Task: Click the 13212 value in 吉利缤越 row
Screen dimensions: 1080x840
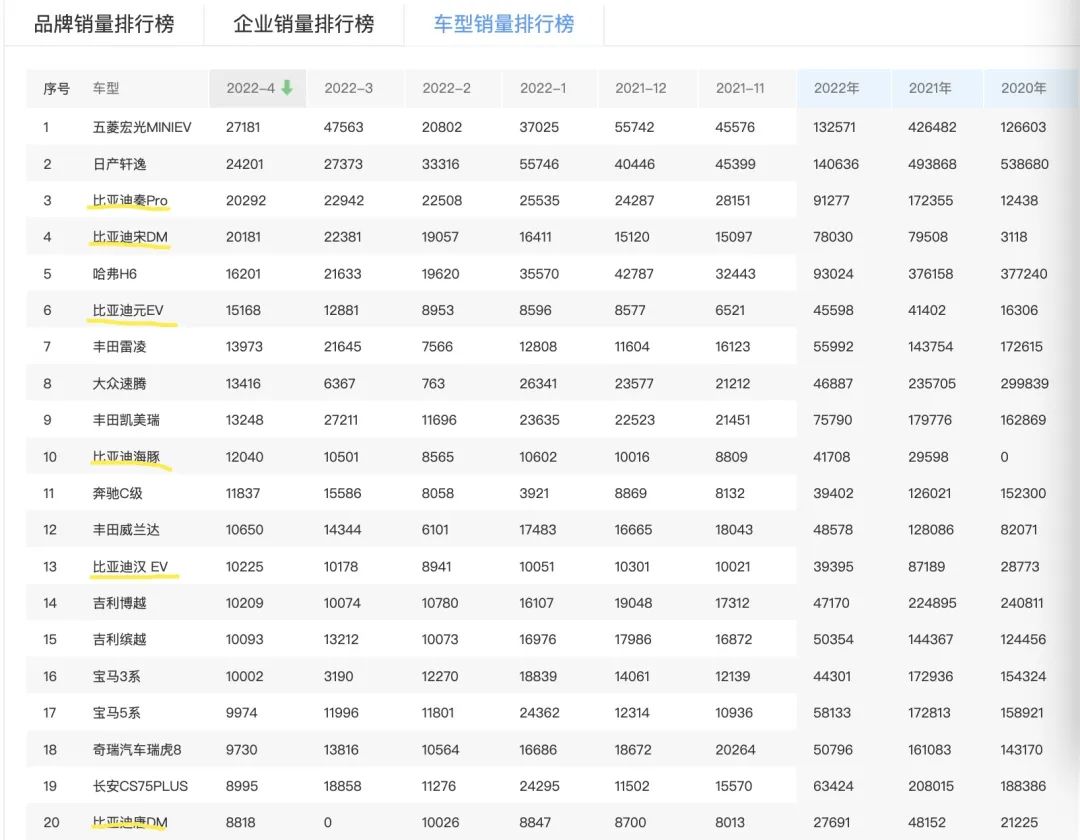Action: tap(341, 640)
